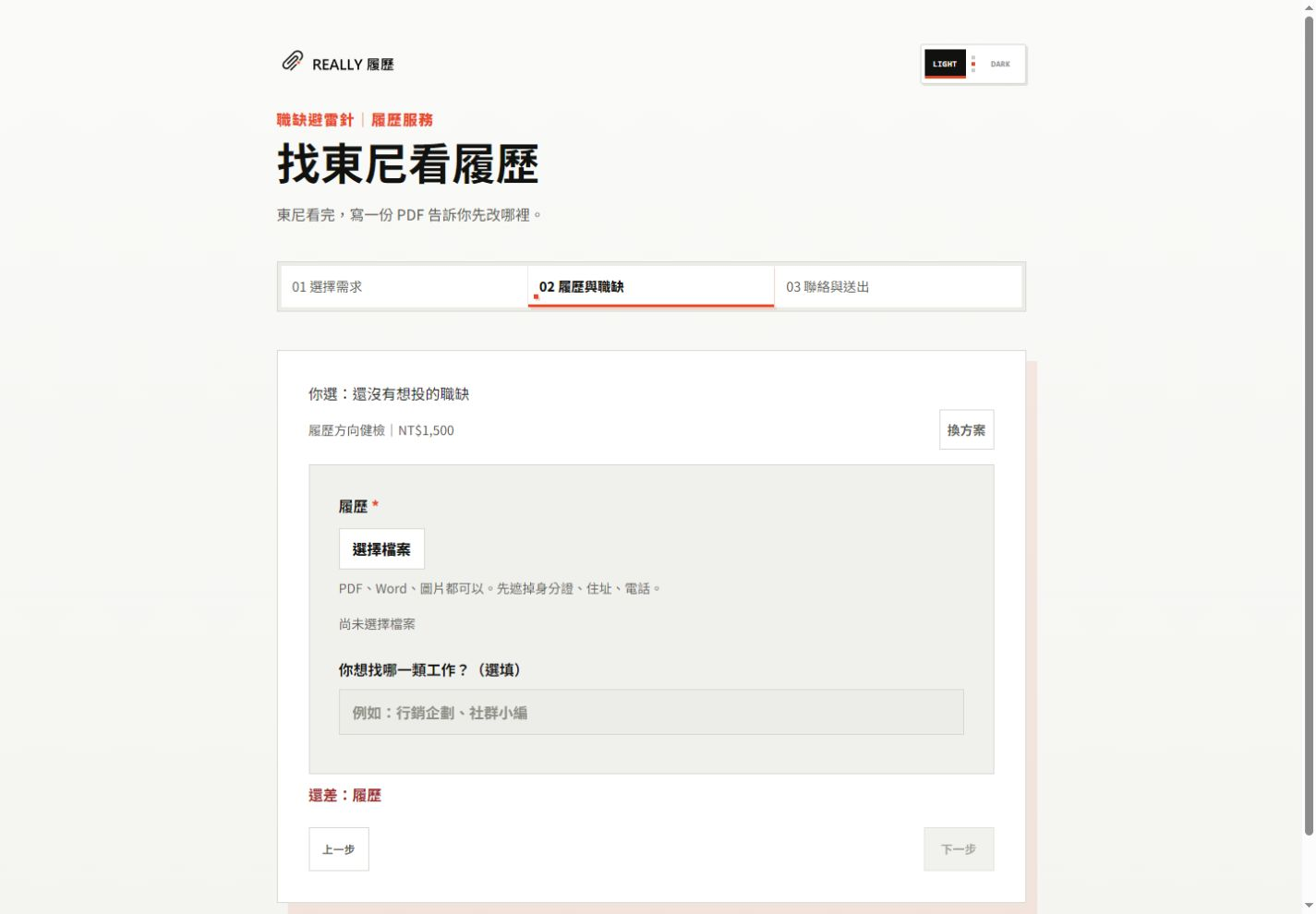Switch theme to LIGHT mode
The width and height of the screenshot is (1316, 914).
coord(945,64)
